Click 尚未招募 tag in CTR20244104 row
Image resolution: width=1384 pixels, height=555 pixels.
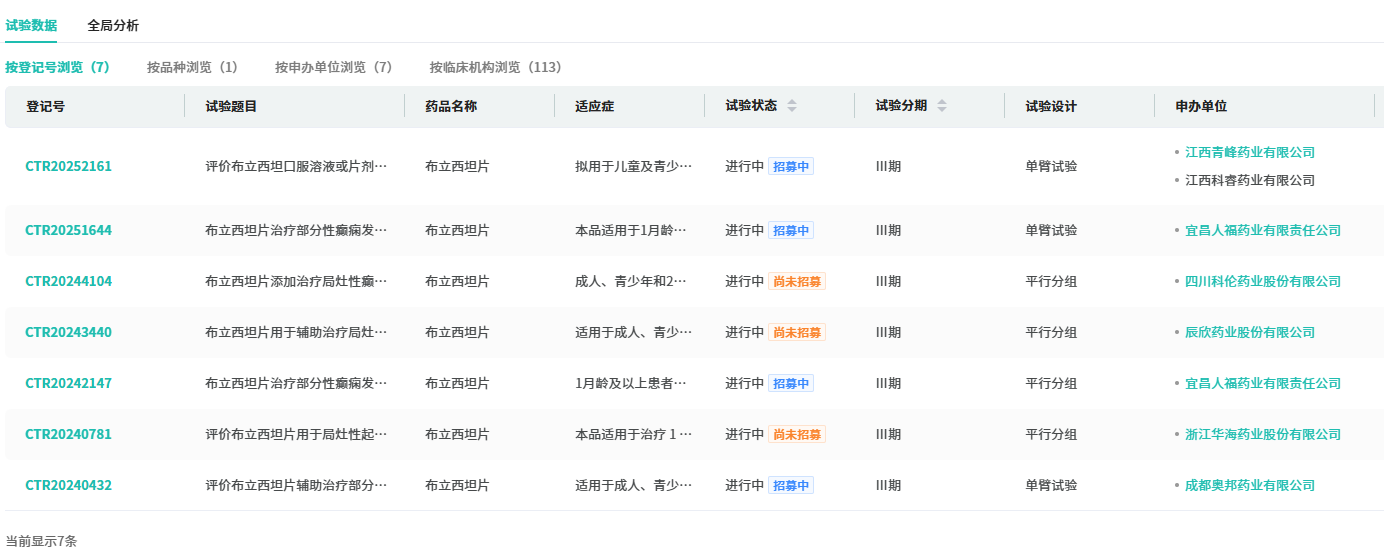[797, 281]
